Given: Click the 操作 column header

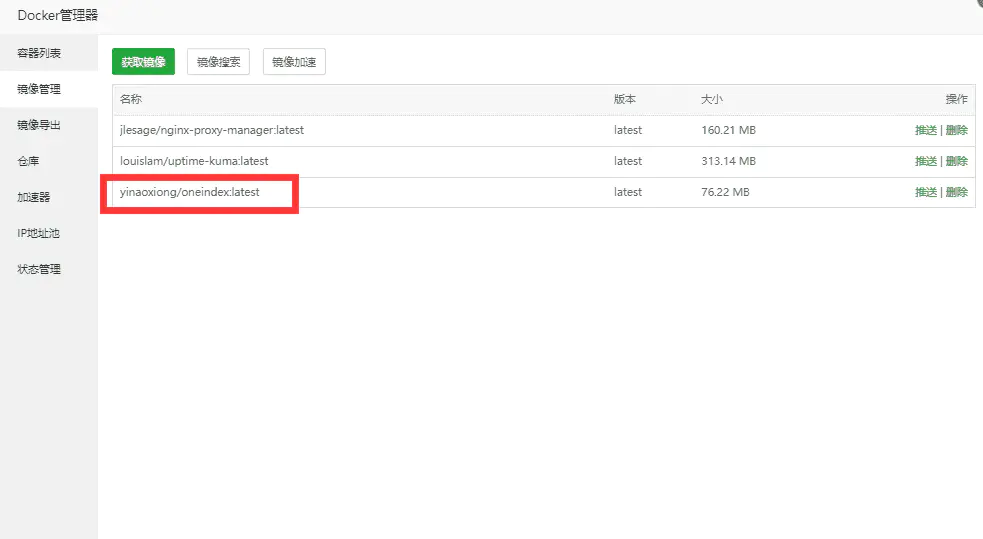Looking at the screenshot, I should pyautogui.click(x=957, y=99).
